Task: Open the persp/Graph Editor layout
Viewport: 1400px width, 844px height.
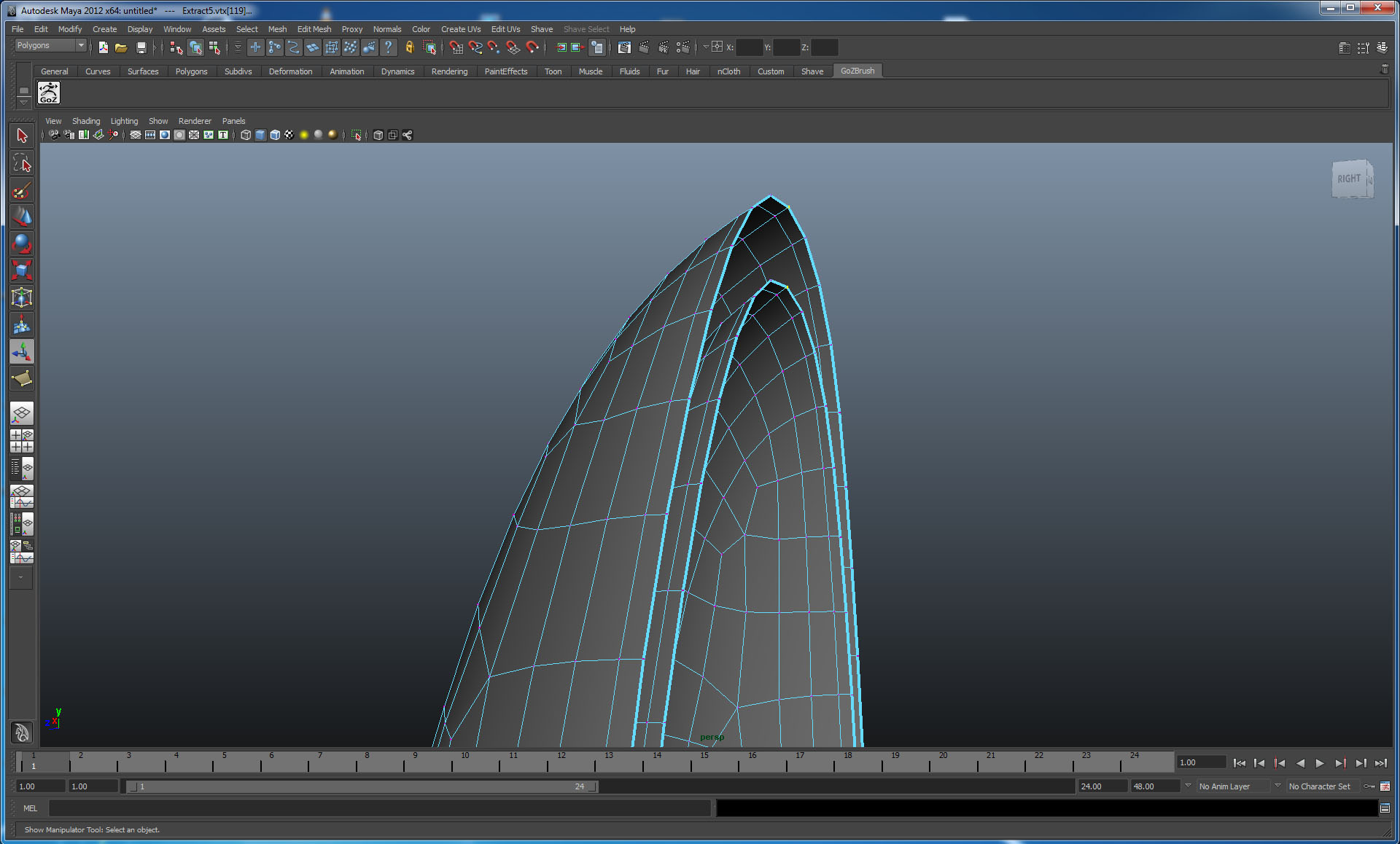Action: pos(22,496)
